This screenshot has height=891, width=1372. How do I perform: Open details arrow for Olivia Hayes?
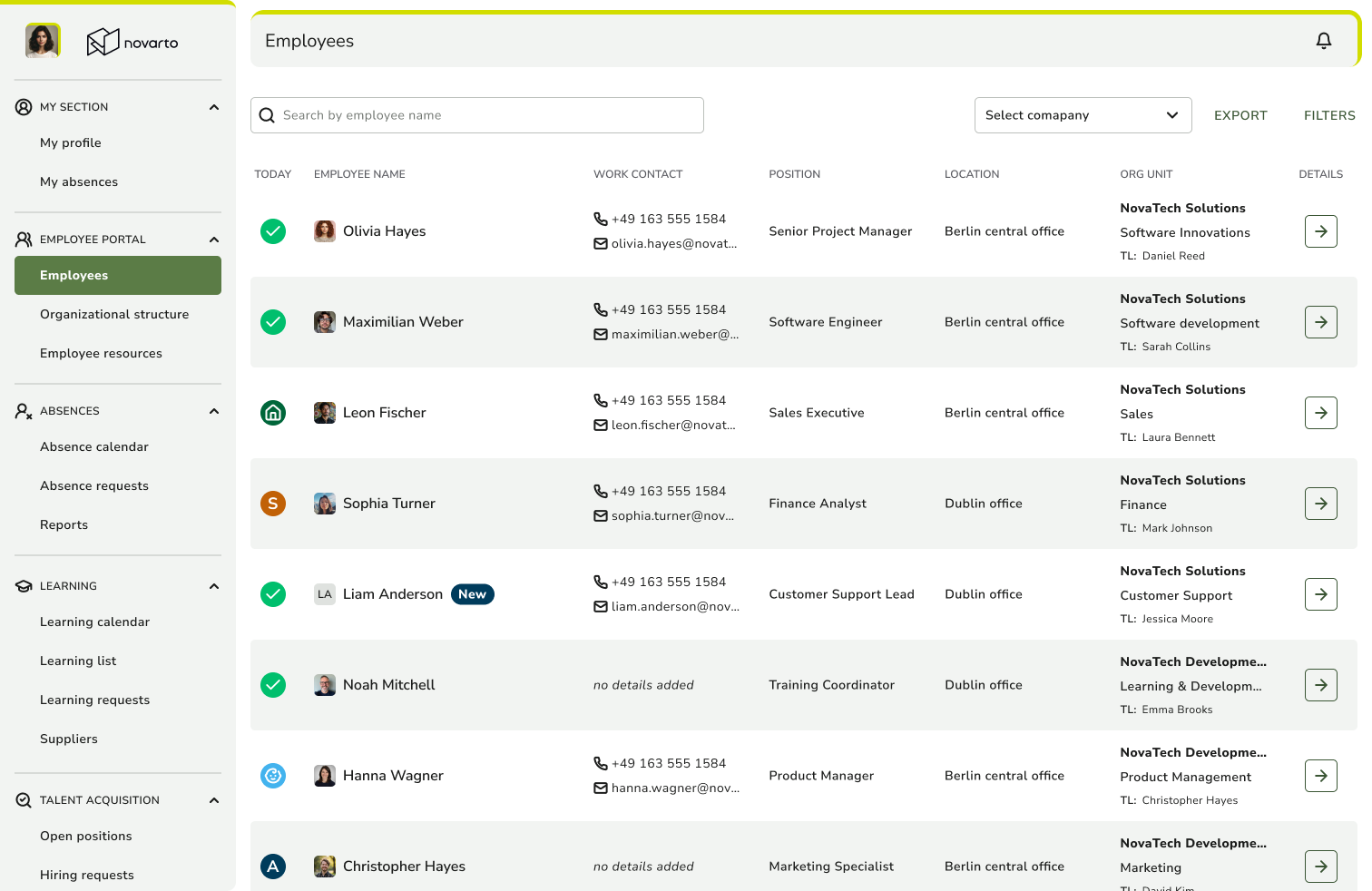pos(1321,231)
